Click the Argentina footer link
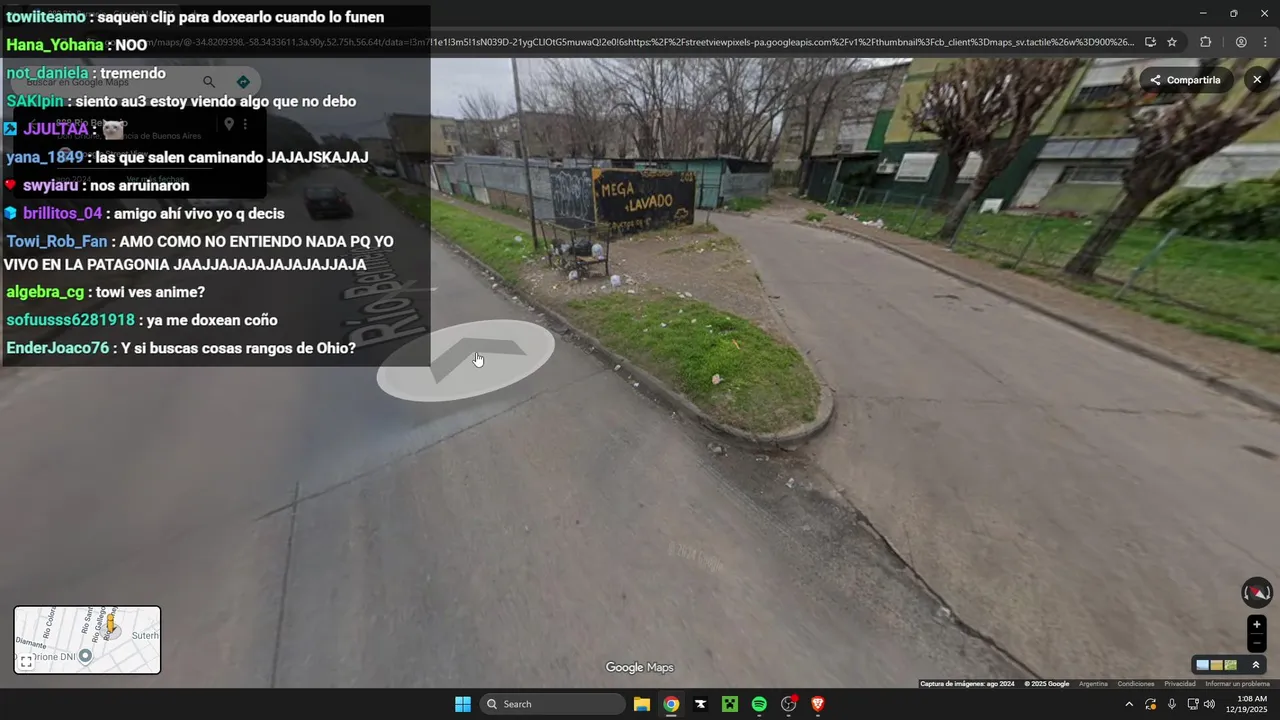 [1093, 684]
